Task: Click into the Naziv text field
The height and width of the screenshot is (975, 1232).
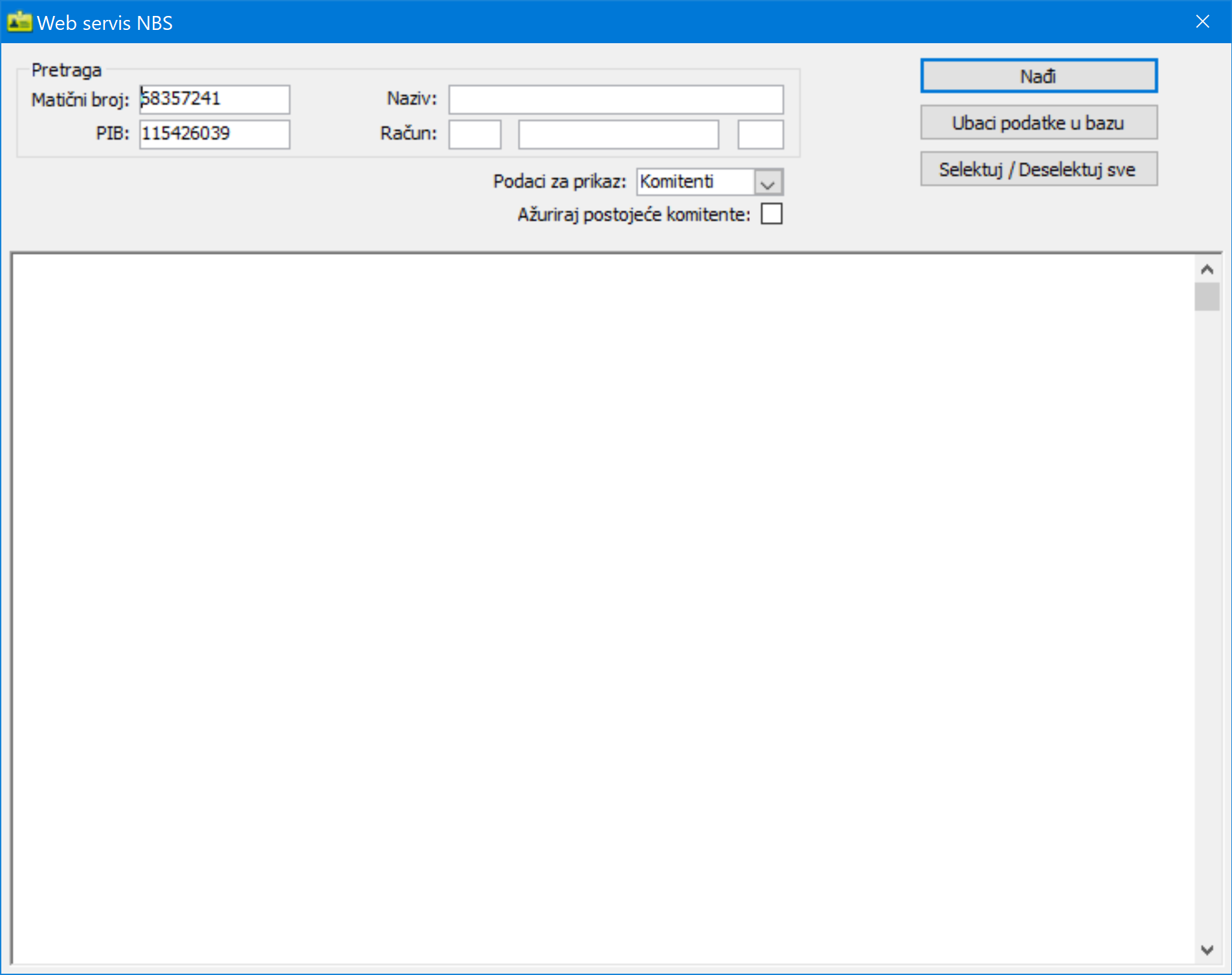Action: 616,99
